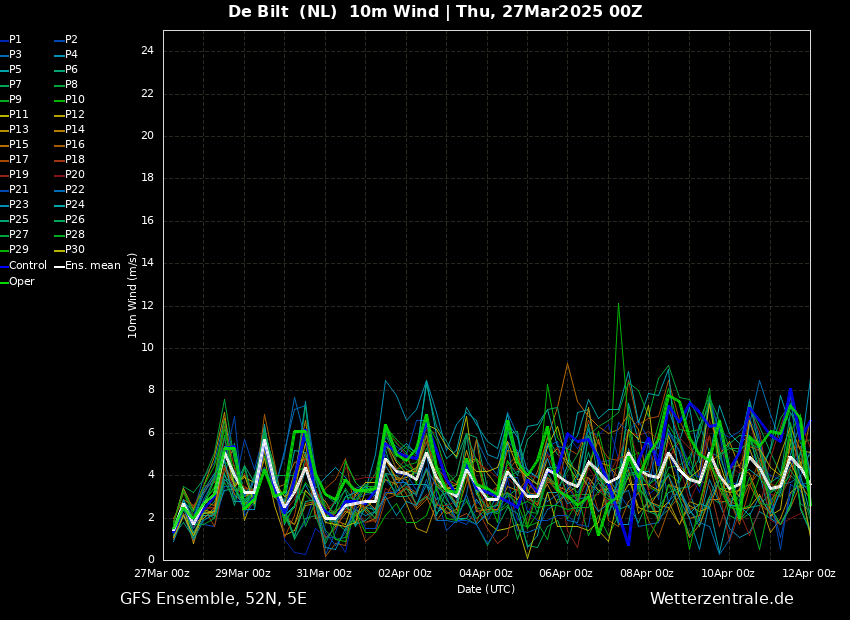This screenshot has height=620, width=850.
Task: Open the Wetterzentrale.de link
Action: pos(721,599)
